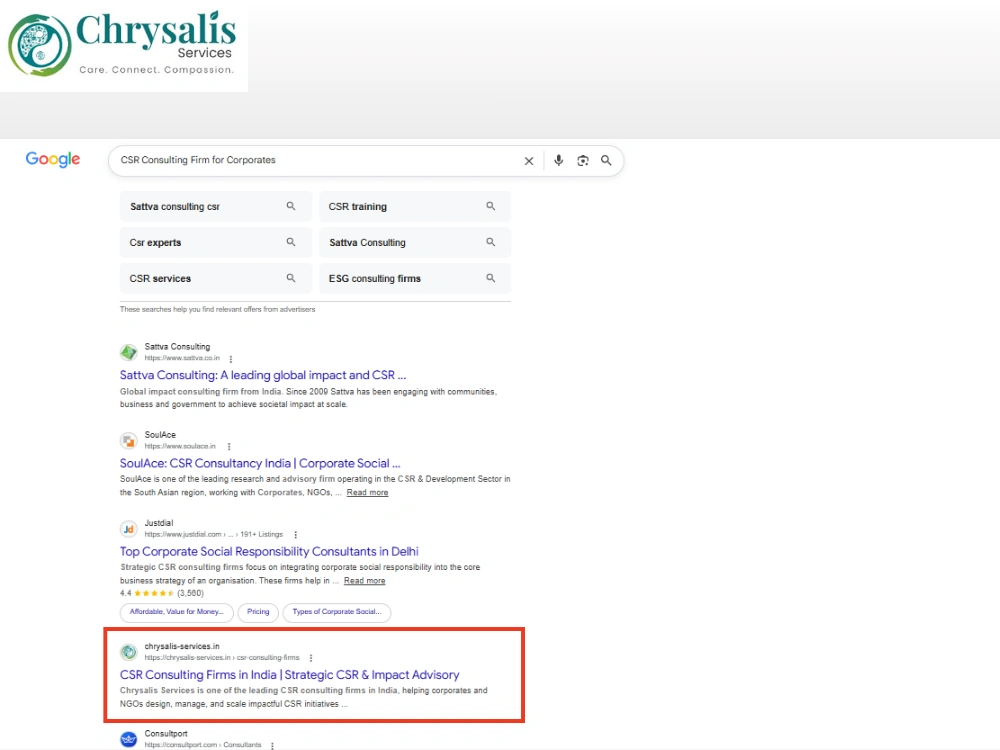
Task: Click the 'https://www.sattva.co.in' URL text
Action: tap(182, 358)
